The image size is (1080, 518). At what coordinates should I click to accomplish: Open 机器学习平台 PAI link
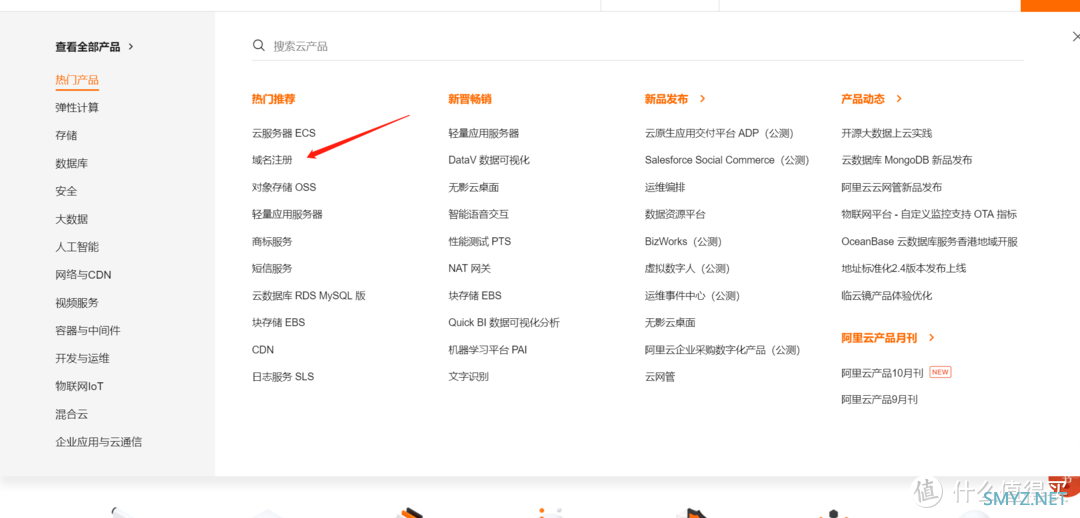488,350
